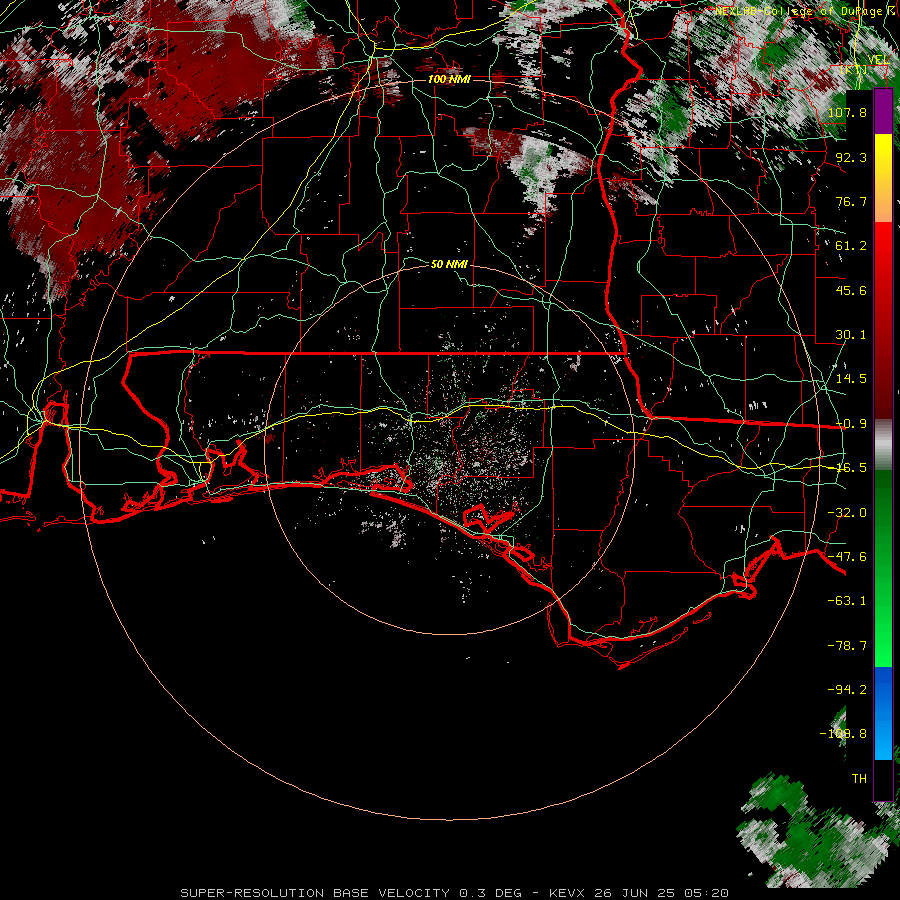900x900 pixels.
Task: Click the -0.9 scale value
Action: coord(851,424)
